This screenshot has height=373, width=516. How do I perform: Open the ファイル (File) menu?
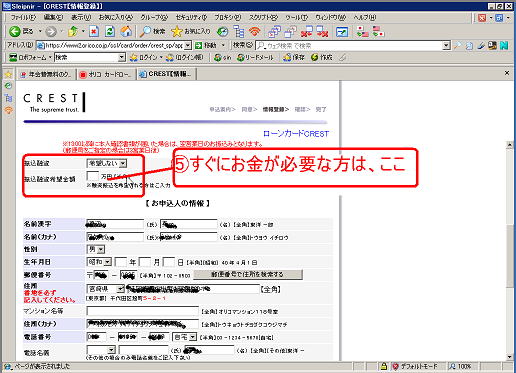coord(23,17)
